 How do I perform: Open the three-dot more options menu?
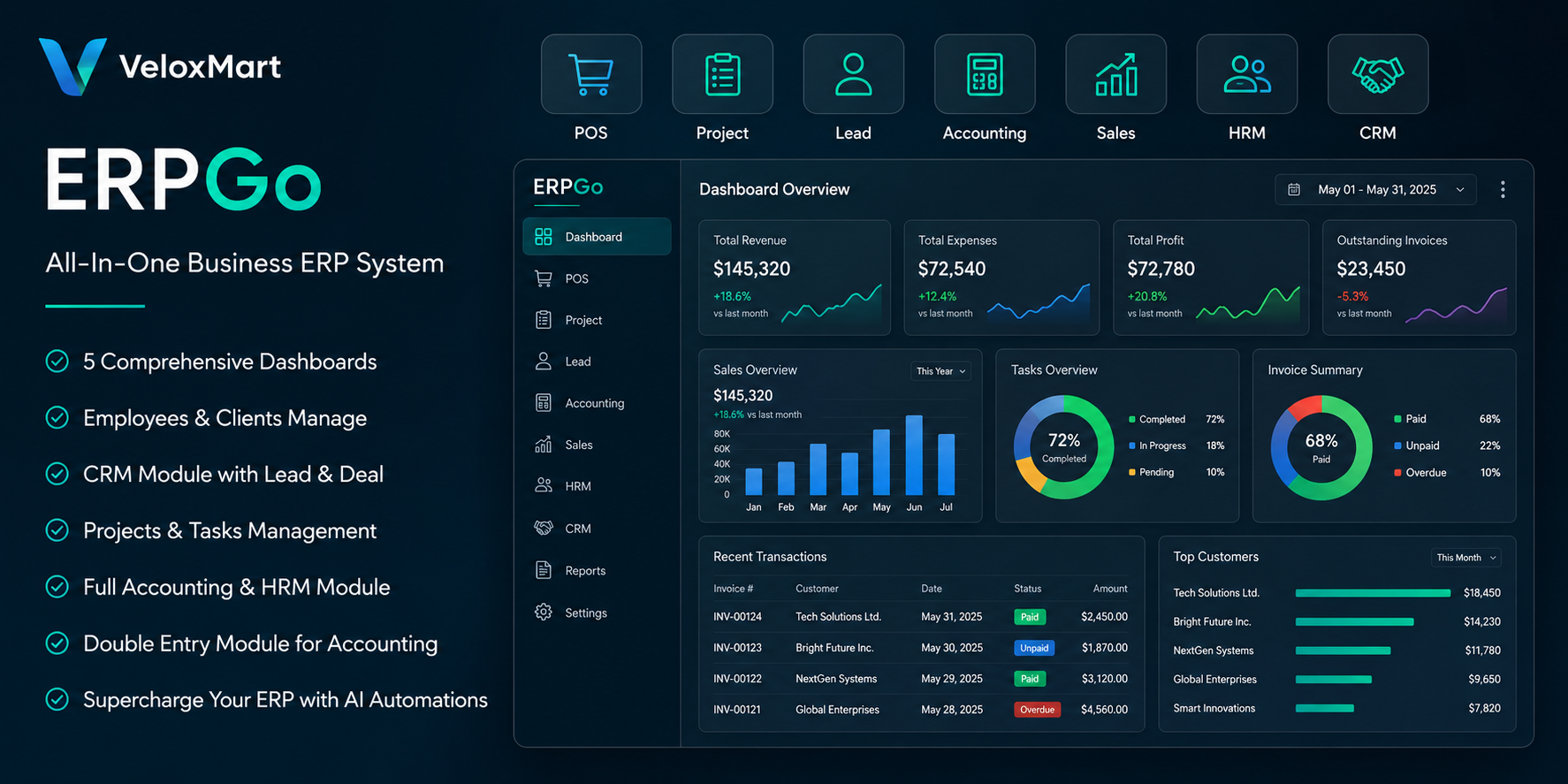click(x=1503, y=189)
